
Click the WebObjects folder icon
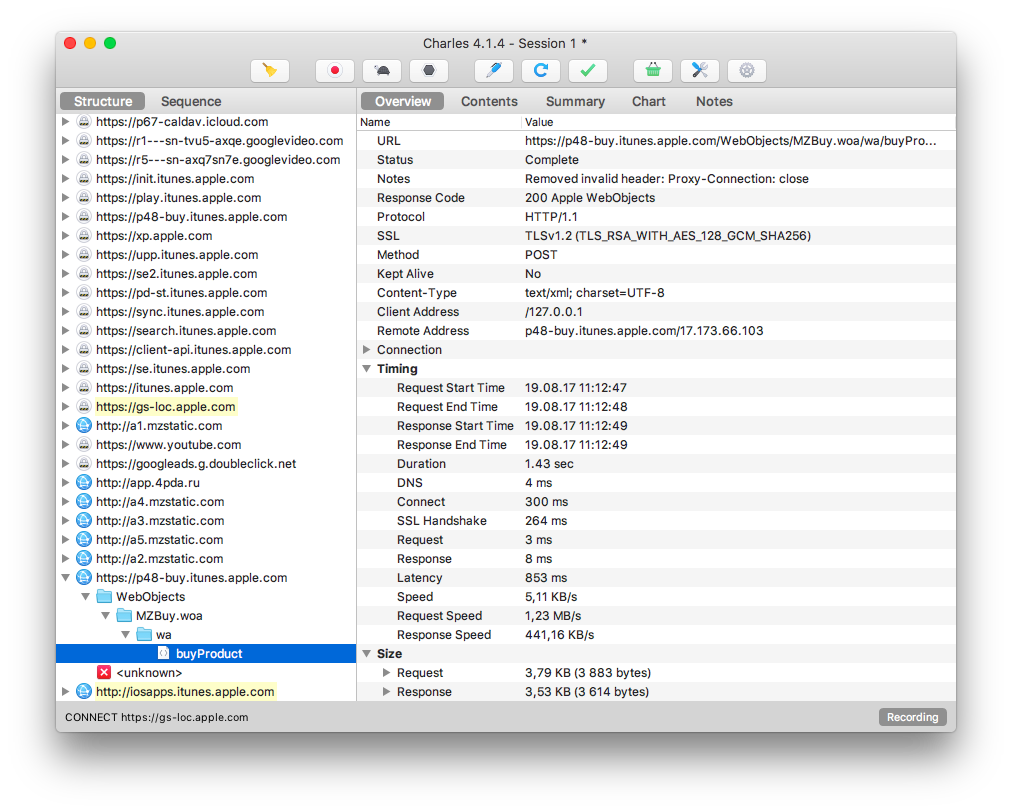pyautogui.click(x=104, y=596)
